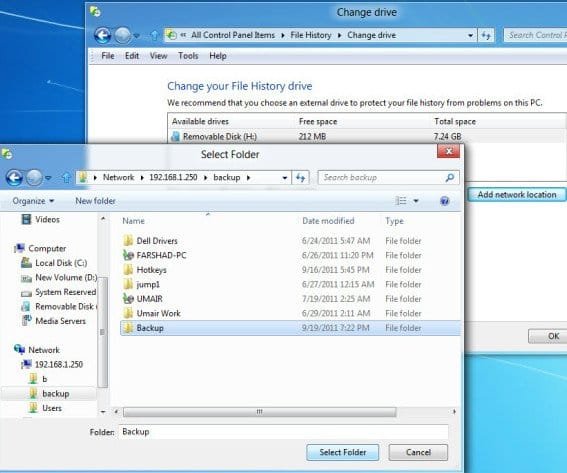The height and width of the screenshot is (473, 567).
Task: Sort by Date modified column header
Action: pos(328,221)
